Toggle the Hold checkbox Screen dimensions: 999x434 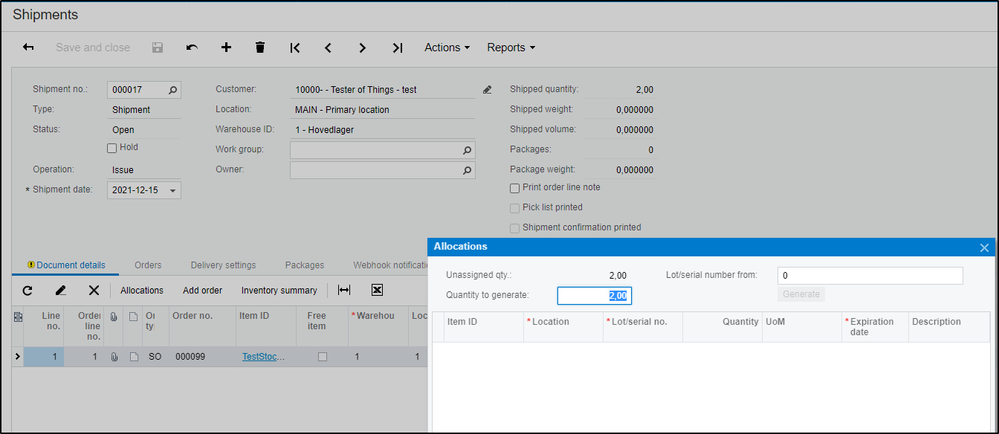pyautogui.click(x=113, y=148)
